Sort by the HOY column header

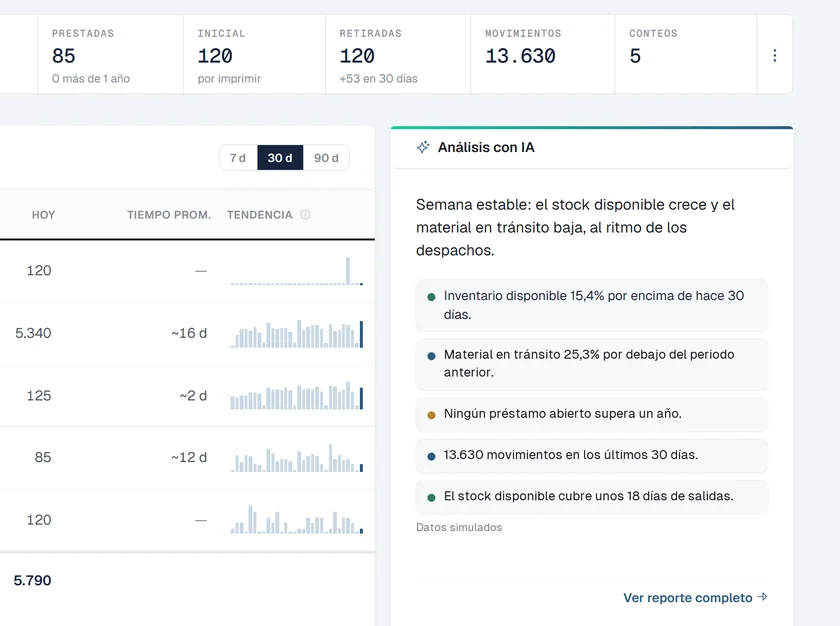click(43, 215)
